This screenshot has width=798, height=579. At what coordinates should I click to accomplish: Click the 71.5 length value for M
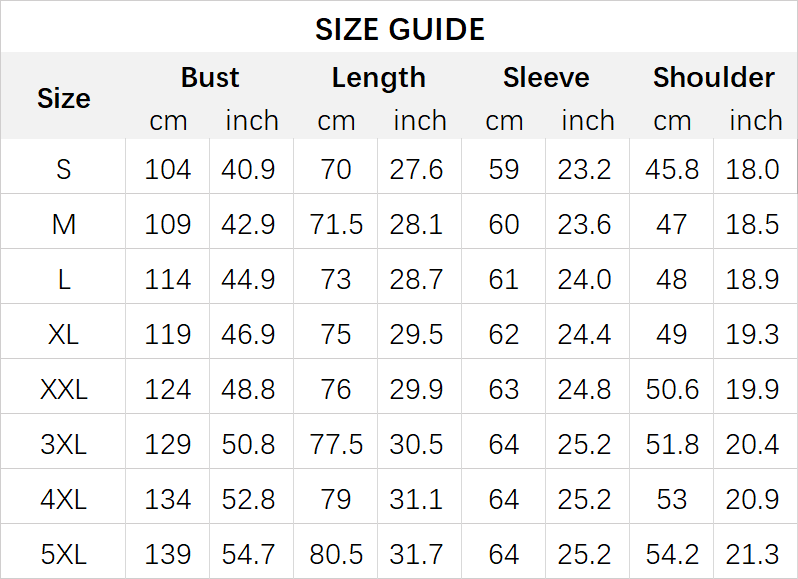click(x=336, y=224)
